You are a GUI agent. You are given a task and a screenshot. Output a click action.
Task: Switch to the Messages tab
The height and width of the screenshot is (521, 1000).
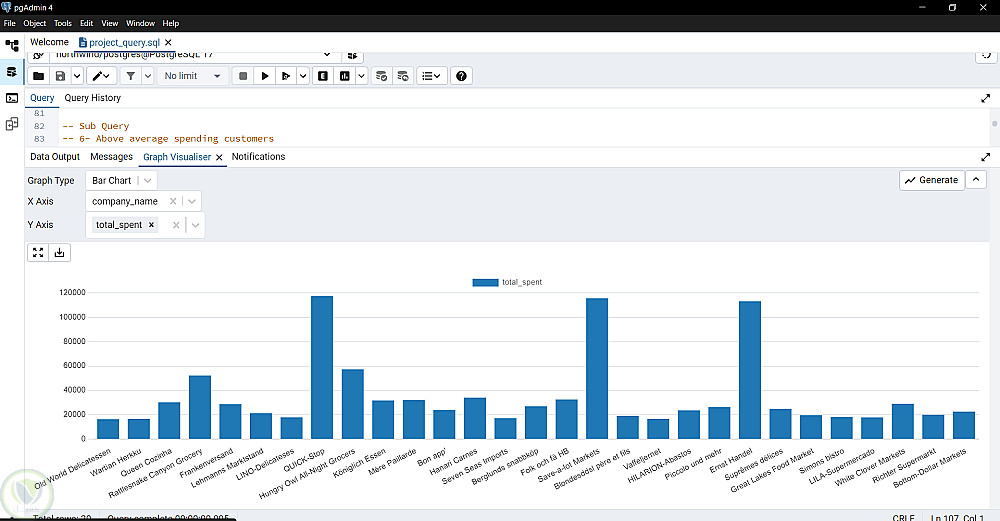point(112,157)
